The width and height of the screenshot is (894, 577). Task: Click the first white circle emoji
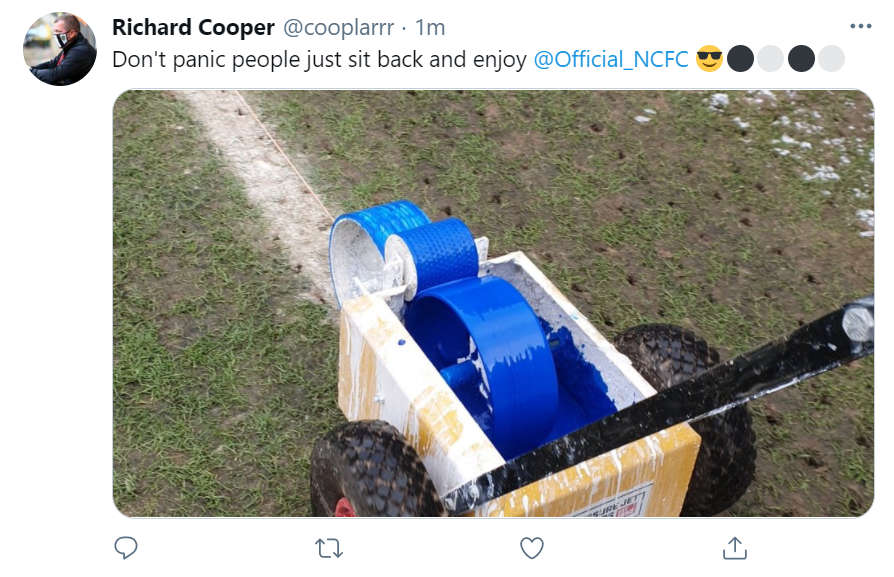[x=770, y=59]
